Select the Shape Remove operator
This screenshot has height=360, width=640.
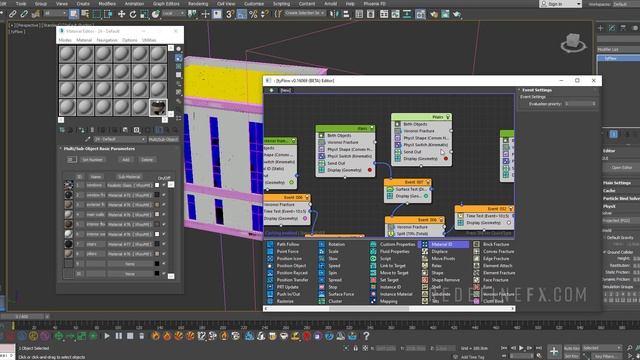(x=441, y=280)
